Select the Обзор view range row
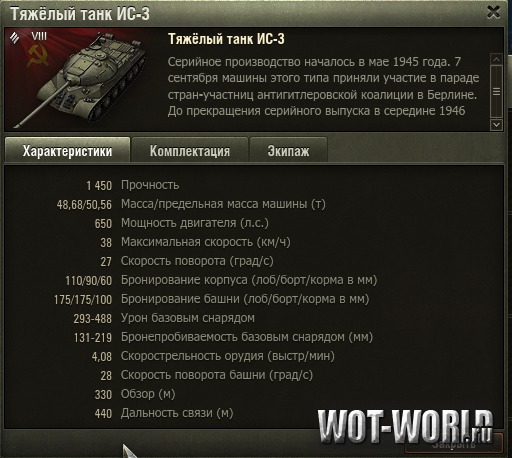Screen dimensions: 512x458 (135, 394)
